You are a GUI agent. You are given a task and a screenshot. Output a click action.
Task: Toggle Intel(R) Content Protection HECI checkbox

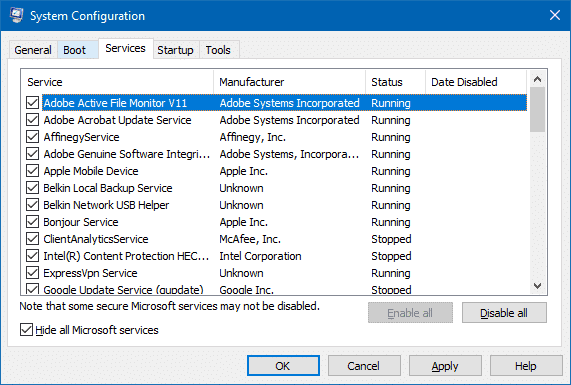click(x=32, y=256)
